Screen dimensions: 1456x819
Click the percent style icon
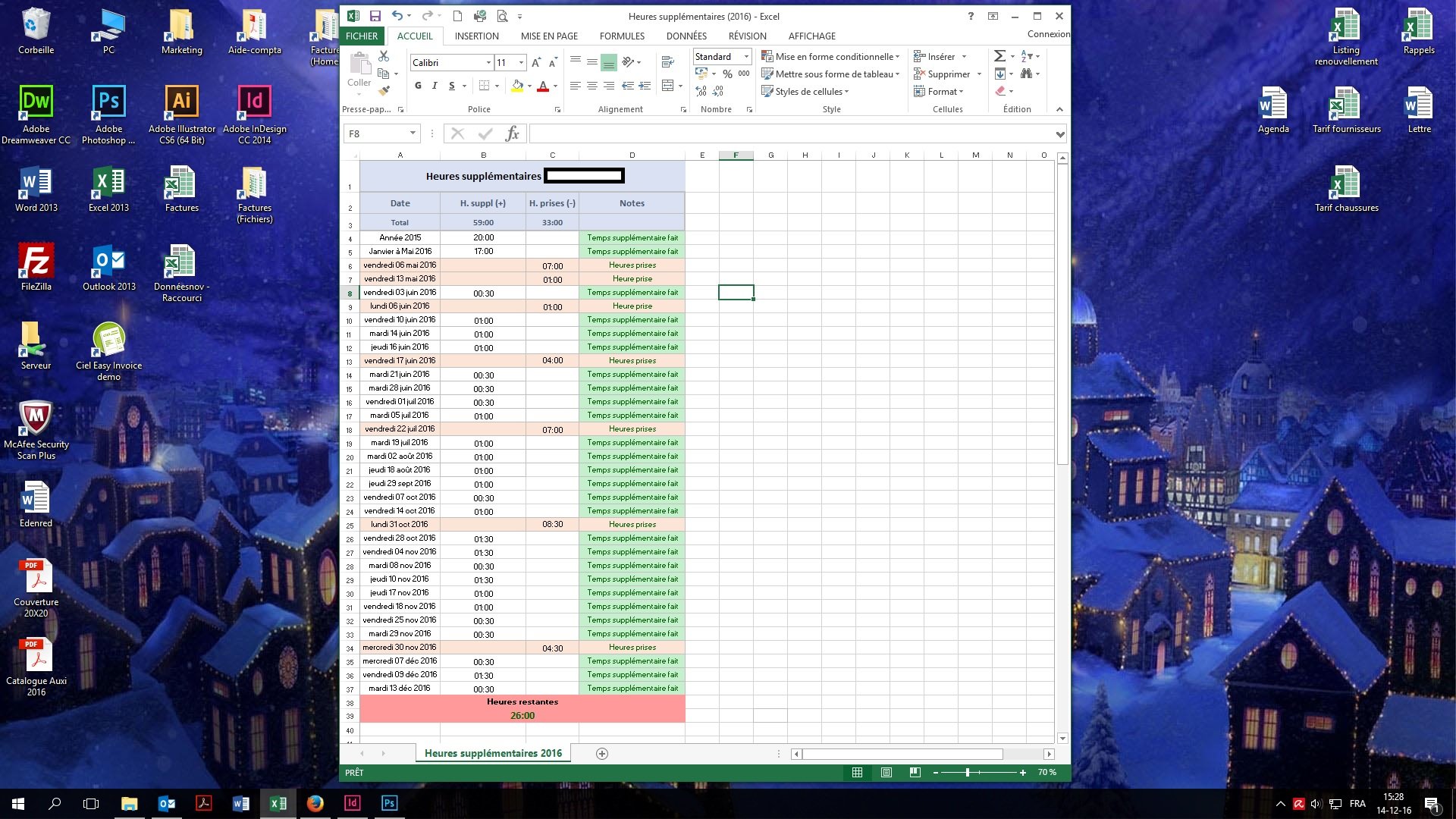(727, 74)
